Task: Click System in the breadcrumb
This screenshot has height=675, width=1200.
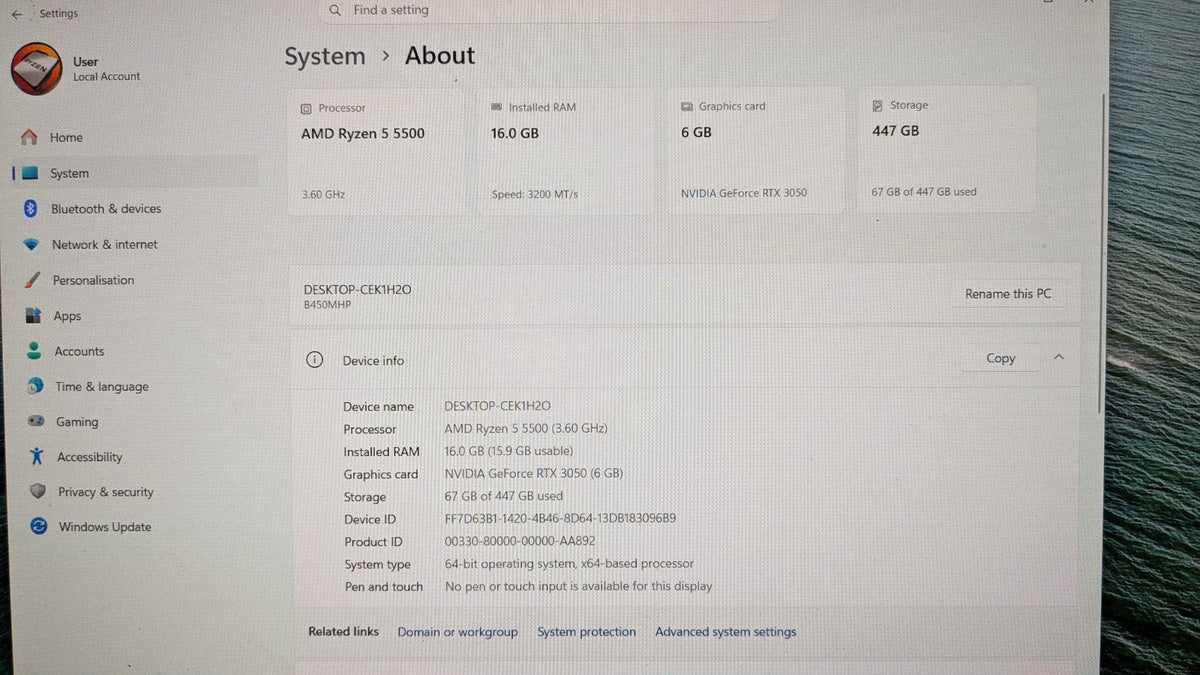Action: point(325,57)
